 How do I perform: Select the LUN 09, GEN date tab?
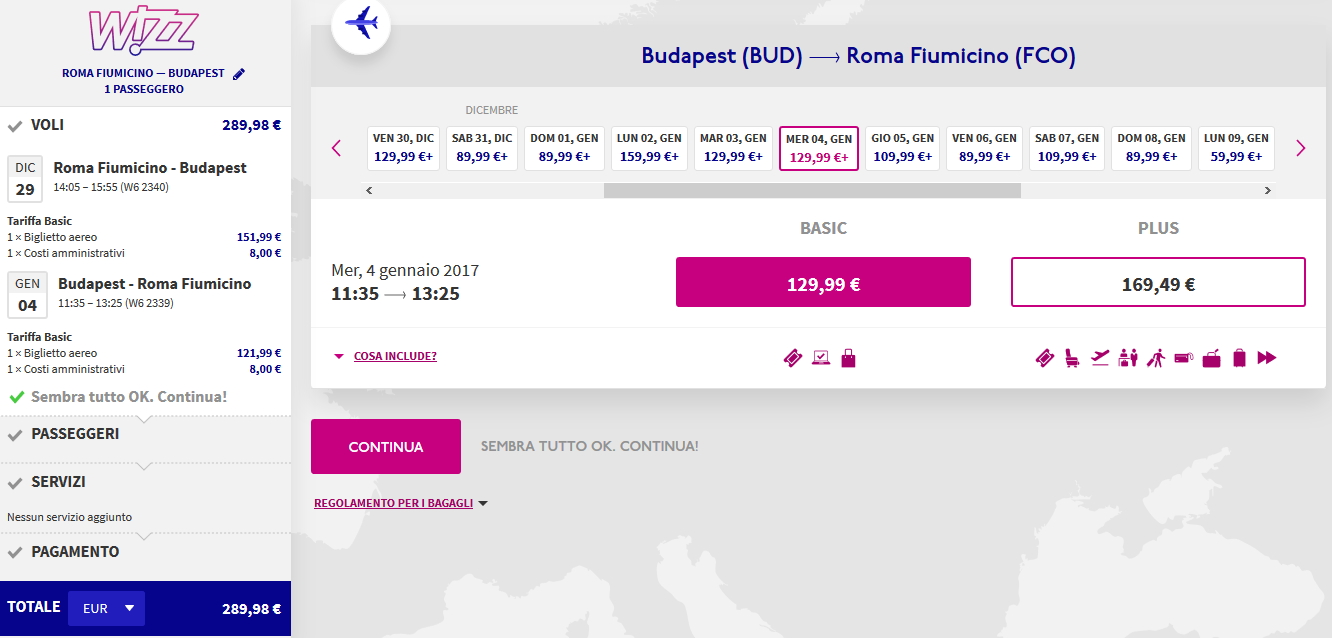click(1235, 148)
